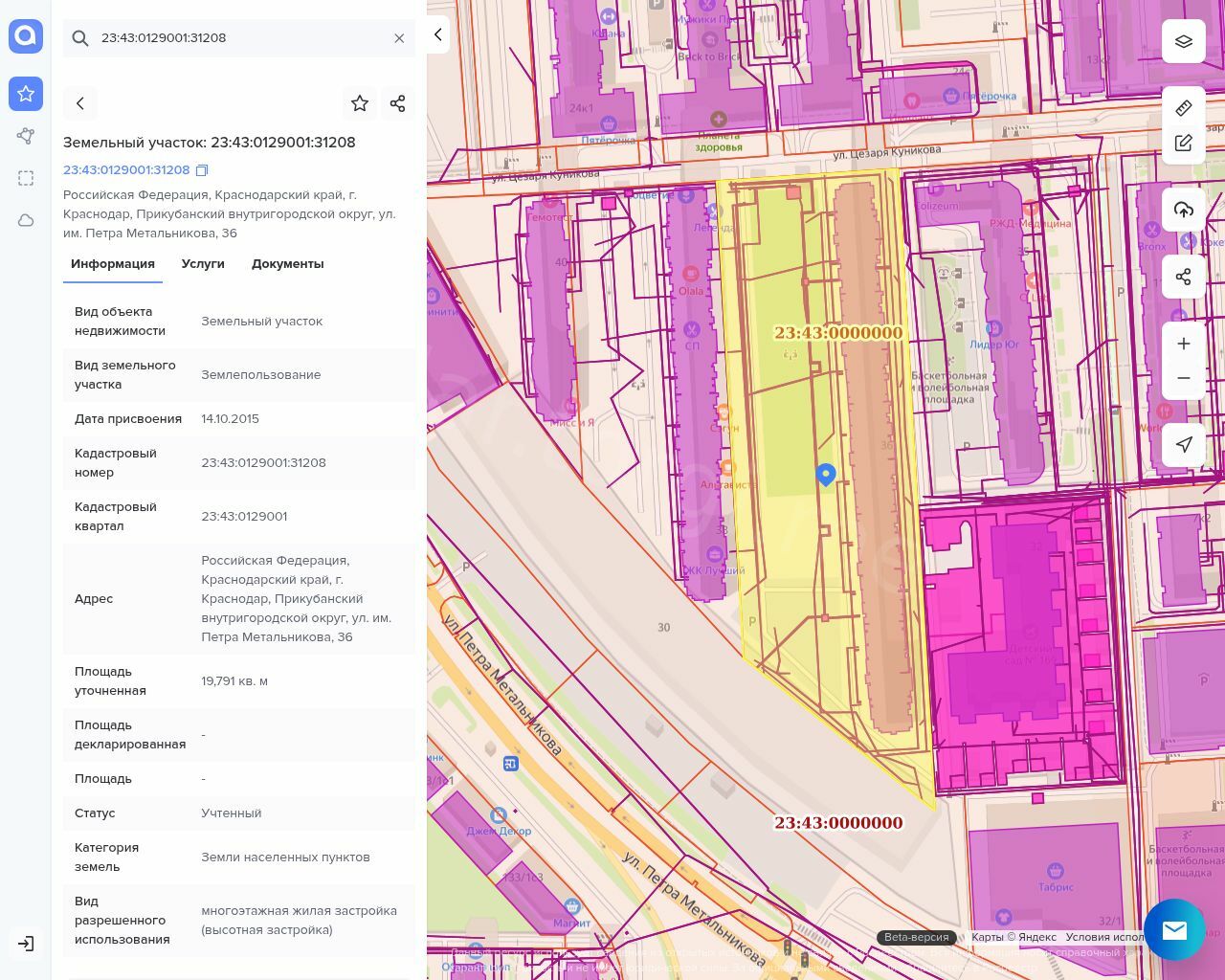1225x980 pixels.
Task: Click the cloud upload icon on map
Action: pos(1183,210)
